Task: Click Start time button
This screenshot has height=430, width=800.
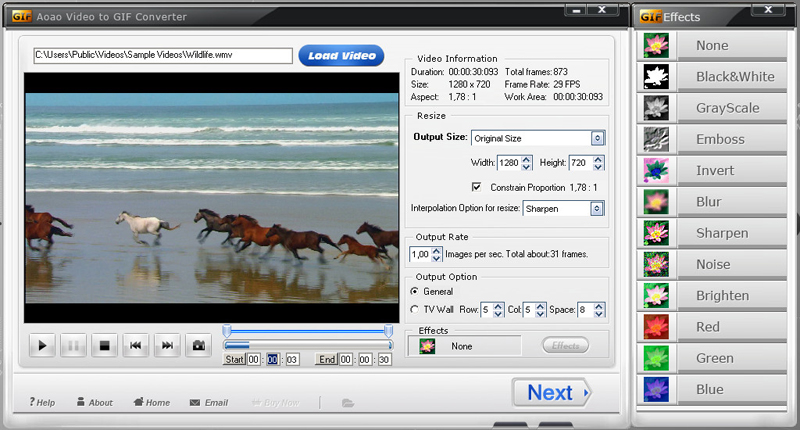Action: [235, 360]
